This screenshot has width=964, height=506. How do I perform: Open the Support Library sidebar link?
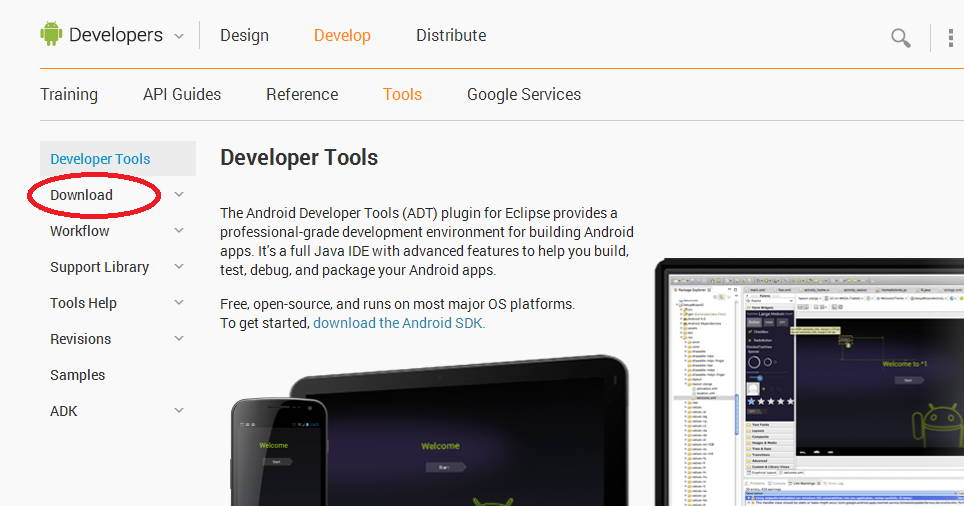coord(100,267)
